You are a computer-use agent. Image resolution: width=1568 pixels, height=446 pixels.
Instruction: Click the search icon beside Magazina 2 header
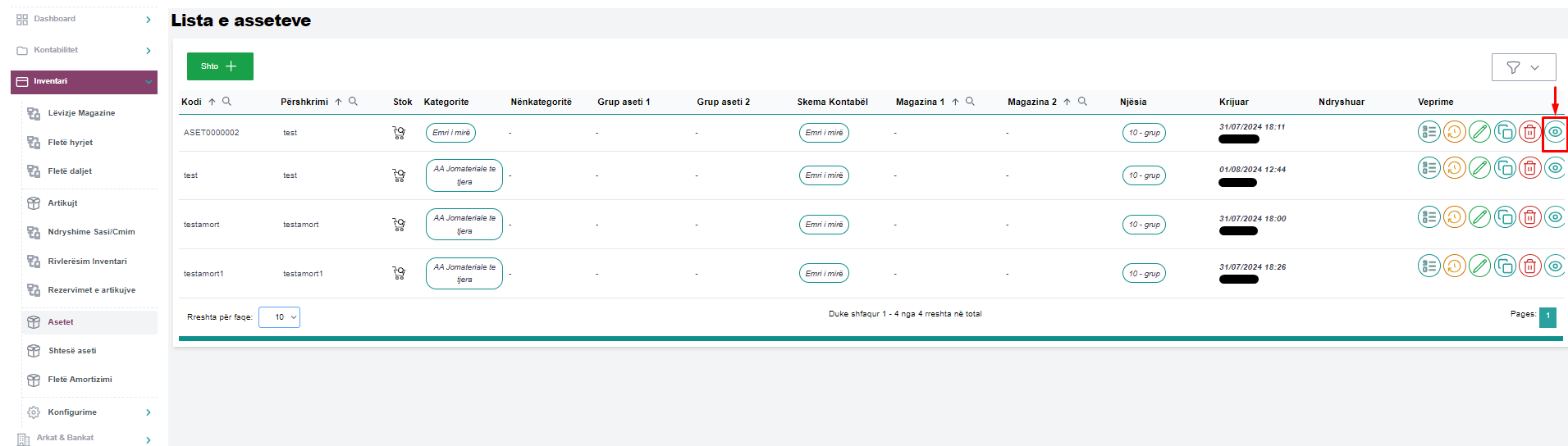tap(1082, 102)
